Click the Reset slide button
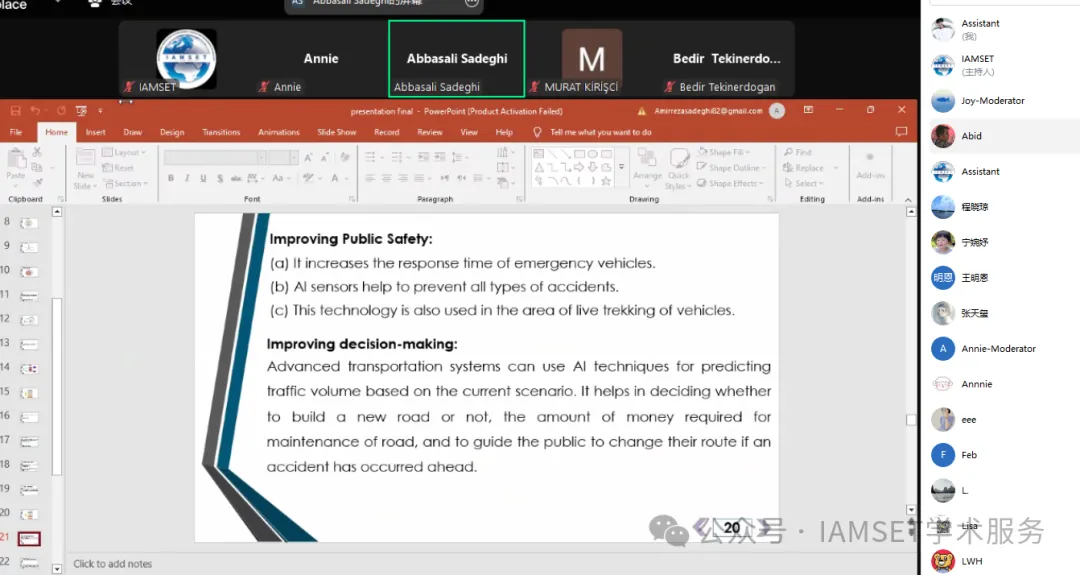Image resolution: width=1080 pixels, height=575 pixels. (118, 168)
